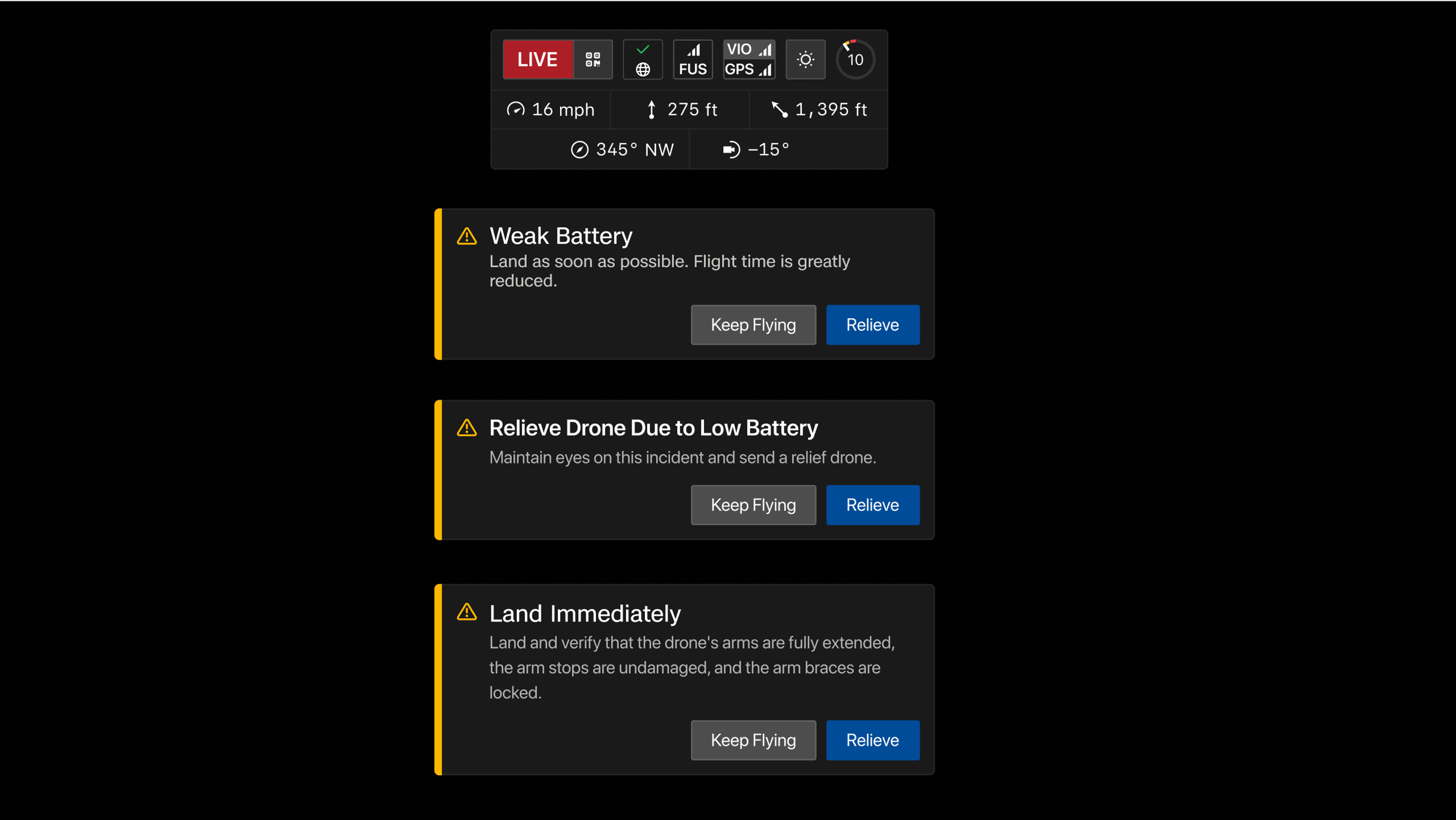
Task: Click 'Maintain eyes on this incident' message
Action: 683,457
